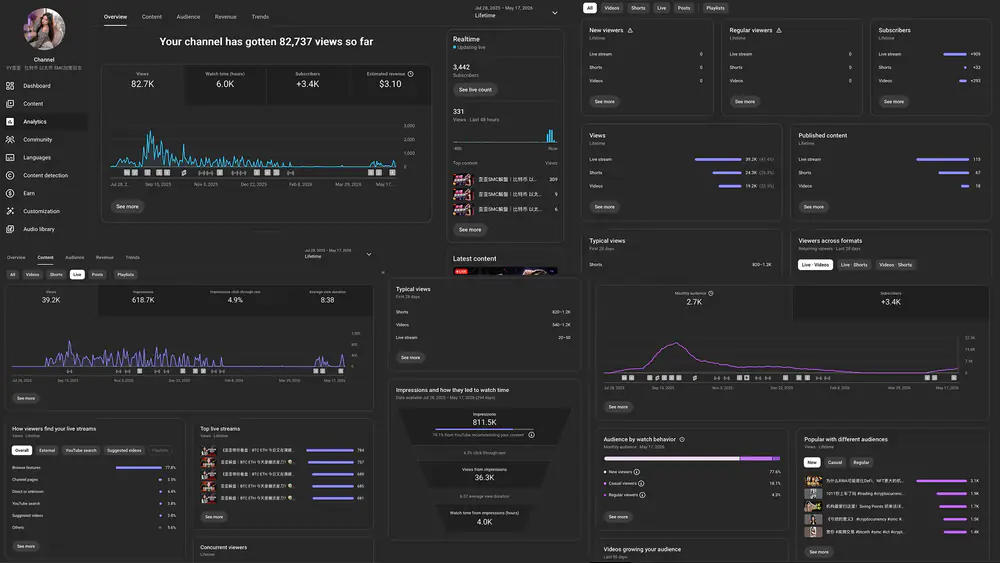Image resolution: width=1000 pixels, height=563 pixels.
Task: Click the red LIVE badge in Latest content
Action: tap(461, 272)
